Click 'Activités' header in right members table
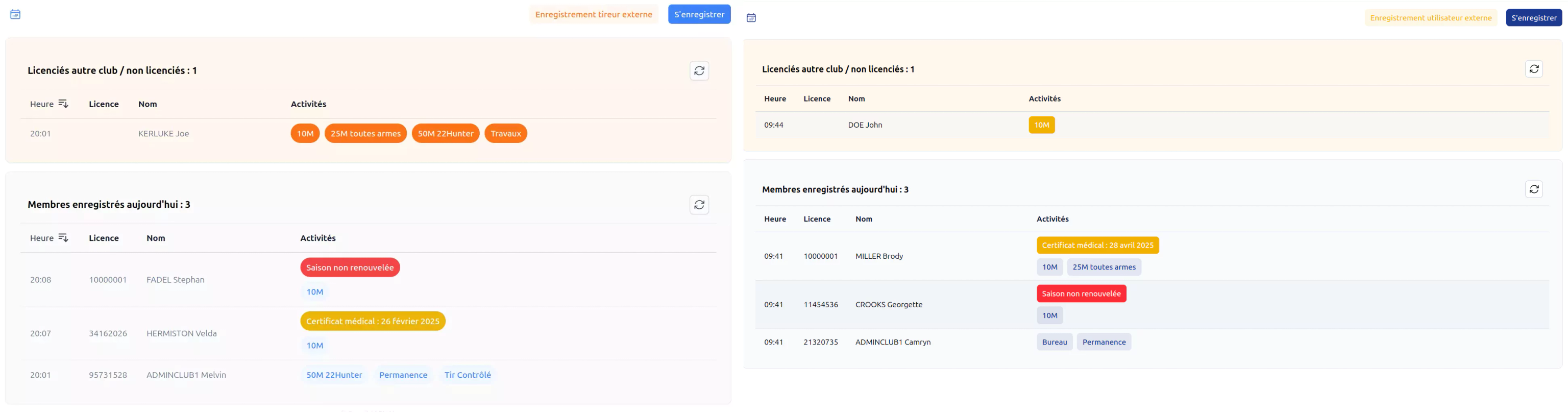The height and width of the screenshot is (415, 1568). coord(1052,219)
